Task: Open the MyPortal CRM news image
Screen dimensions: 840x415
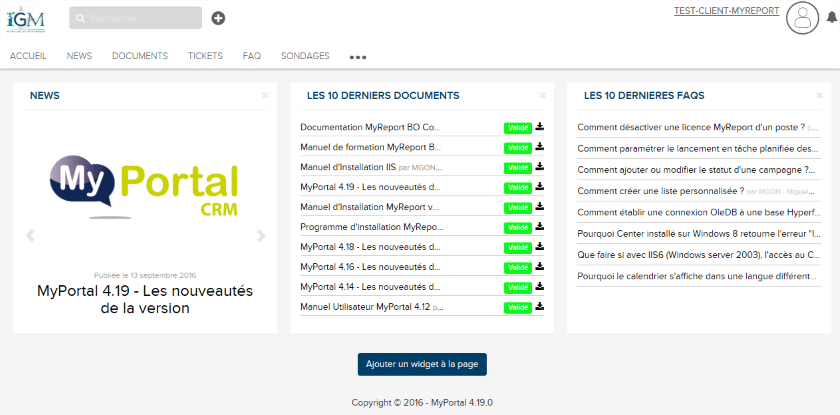Action: coord(145,186)
